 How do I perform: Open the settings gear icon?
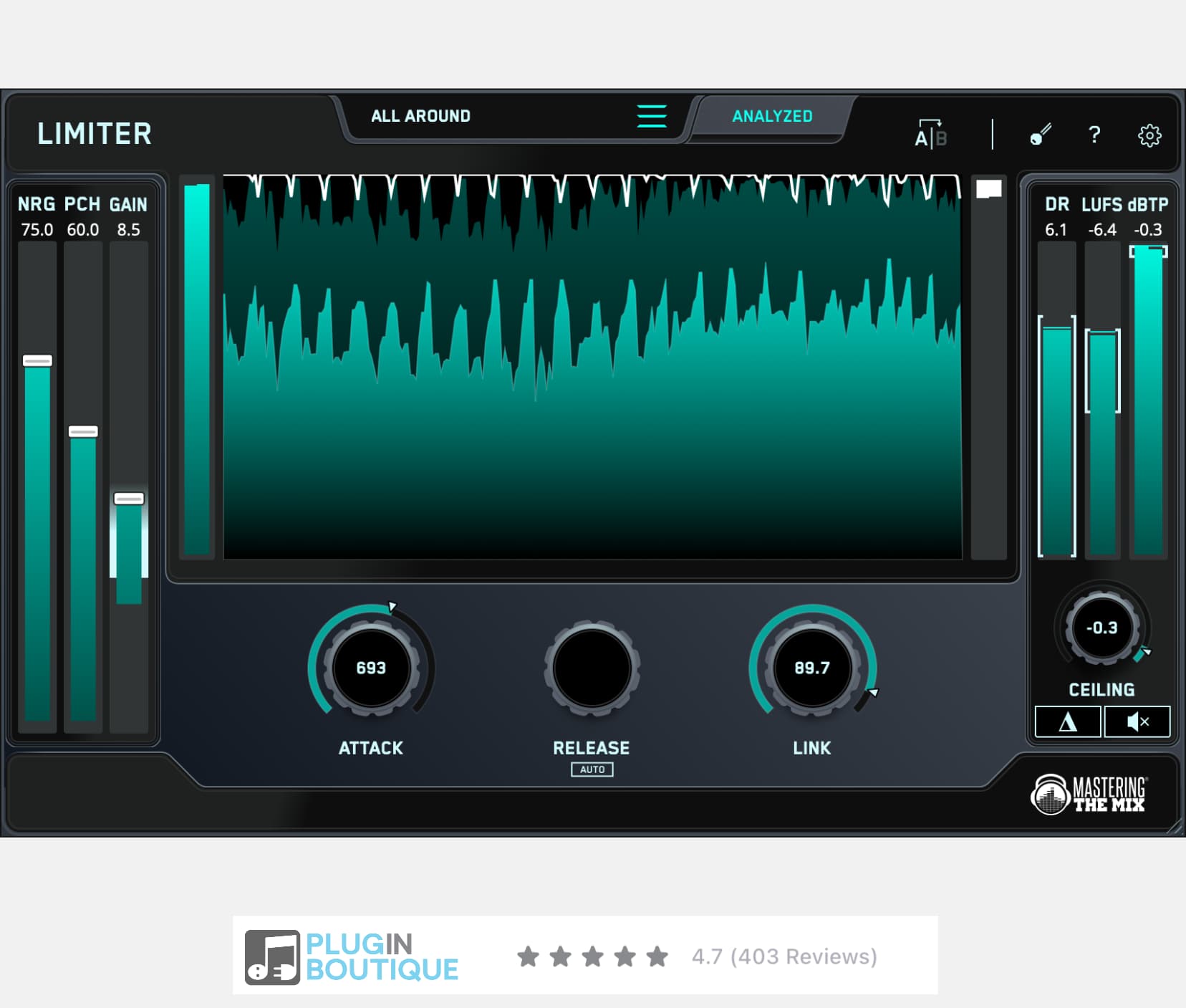pos(1149,135)
